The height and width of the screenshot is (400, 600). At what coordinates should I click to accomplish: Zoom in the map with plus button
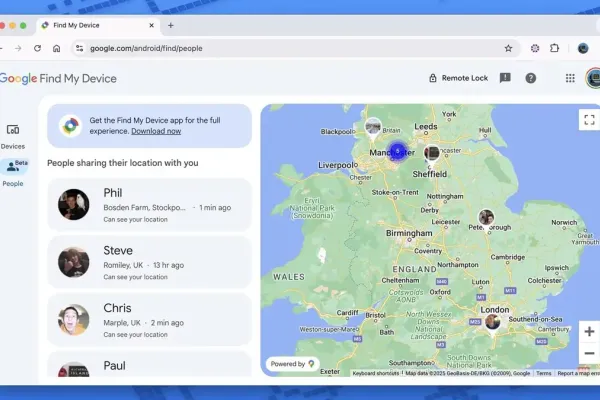coord(589,331)
